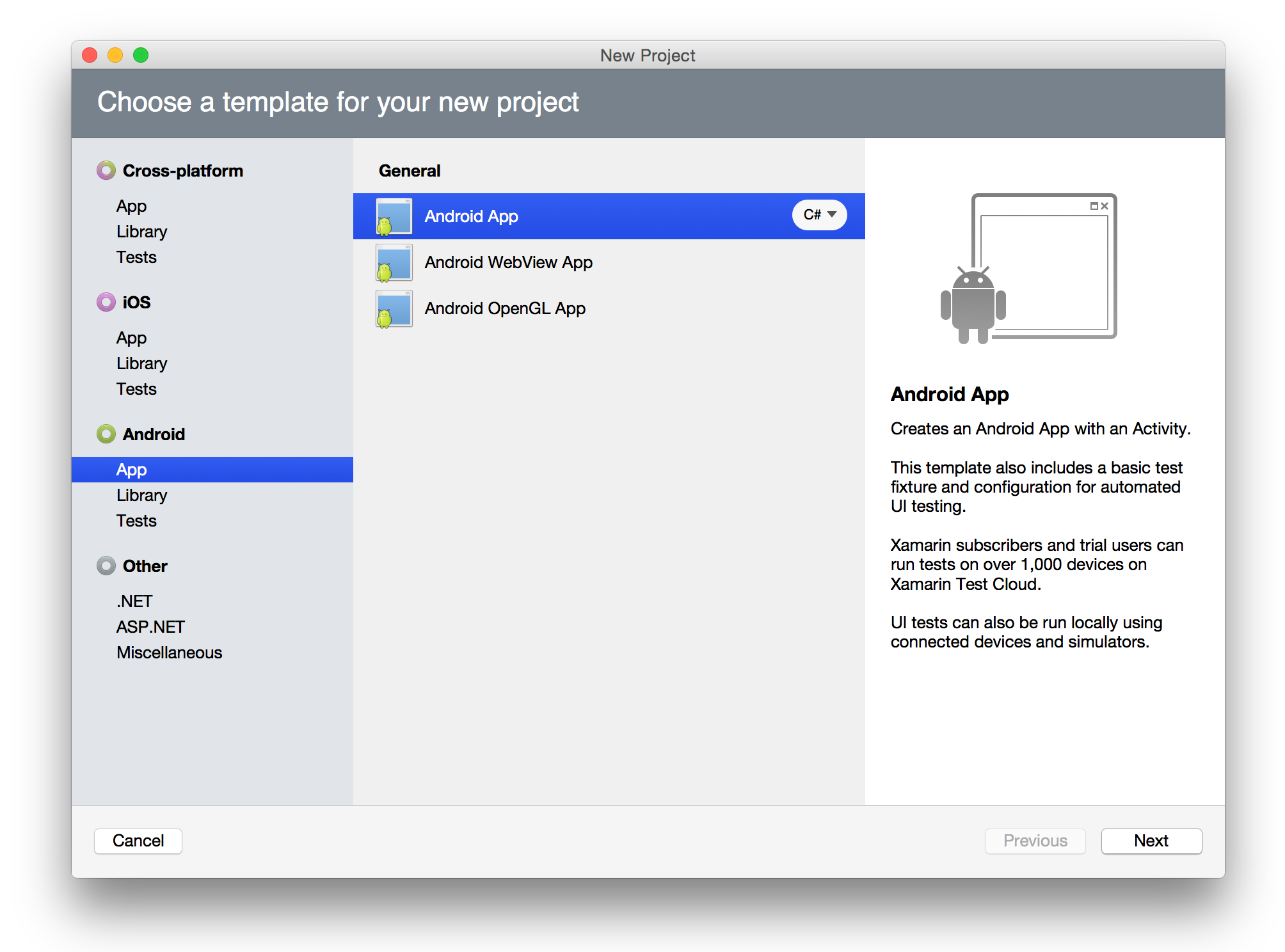
Task: Click the green fullscreen window button
Action: [141, 56]
